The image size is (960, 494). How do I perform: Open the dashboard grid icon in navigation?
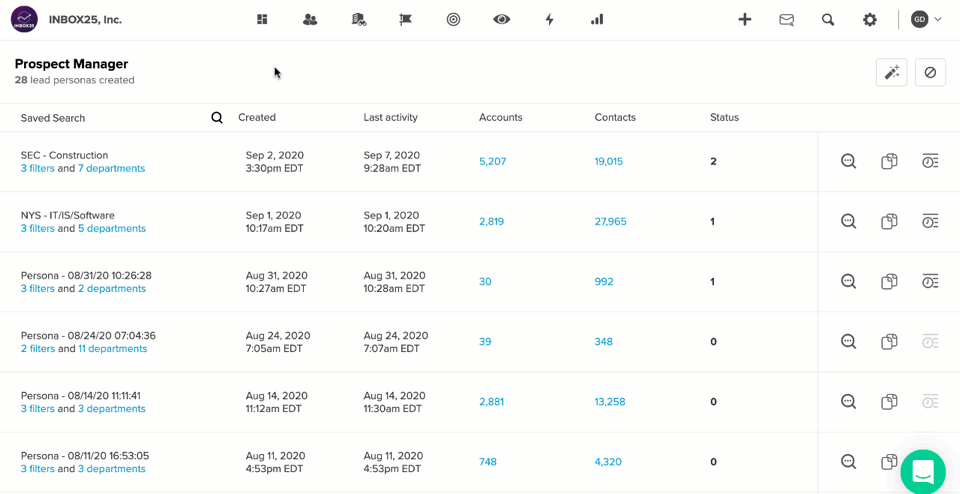pos(262,20)
